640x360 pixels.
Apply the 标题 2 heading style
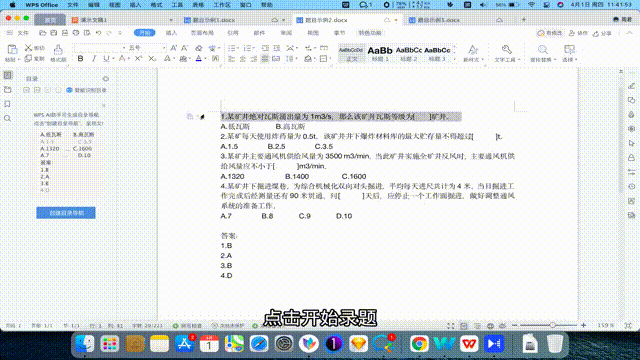coord(409,53)
